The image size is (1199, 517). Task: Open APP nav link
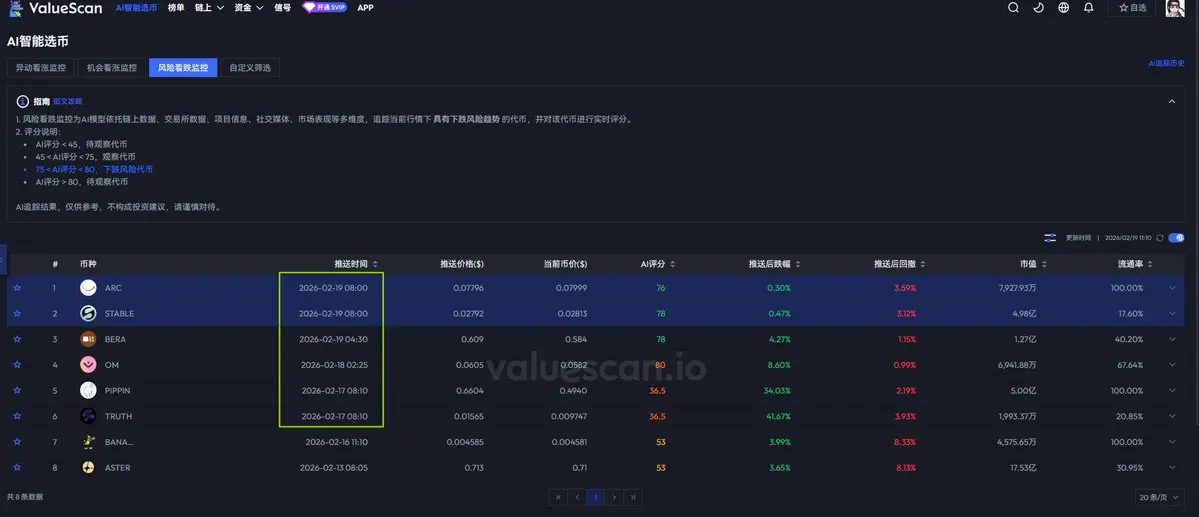pos(366,8)
